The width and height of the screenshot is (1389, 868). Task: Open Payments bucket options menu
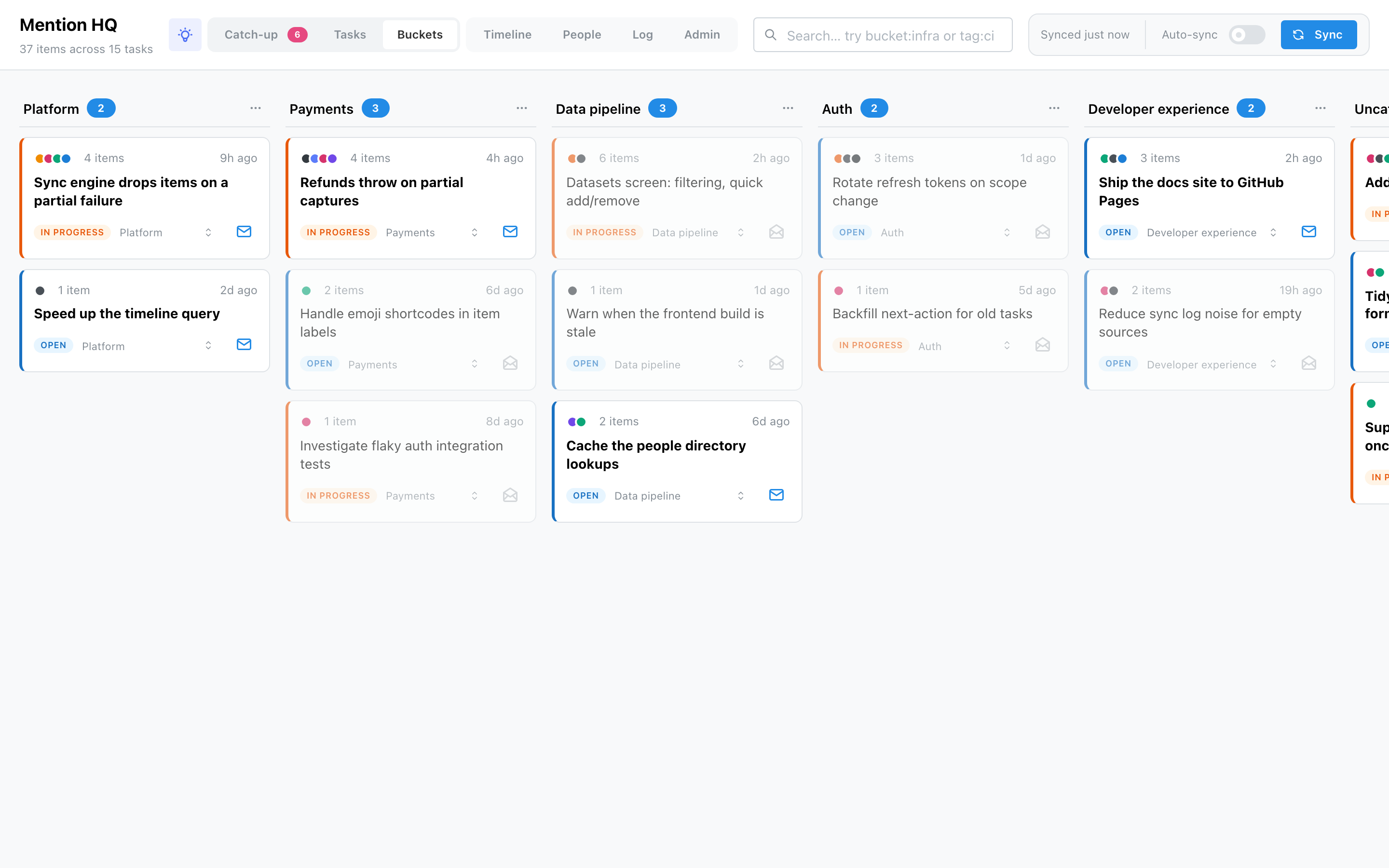tap(522, 108)
